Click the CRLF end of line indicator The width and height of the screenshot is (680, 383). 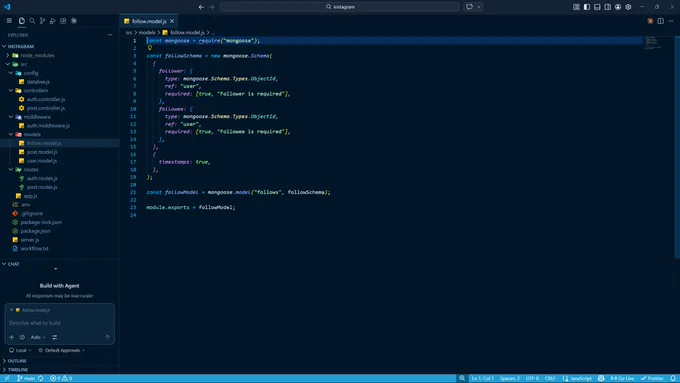(550, 378)
